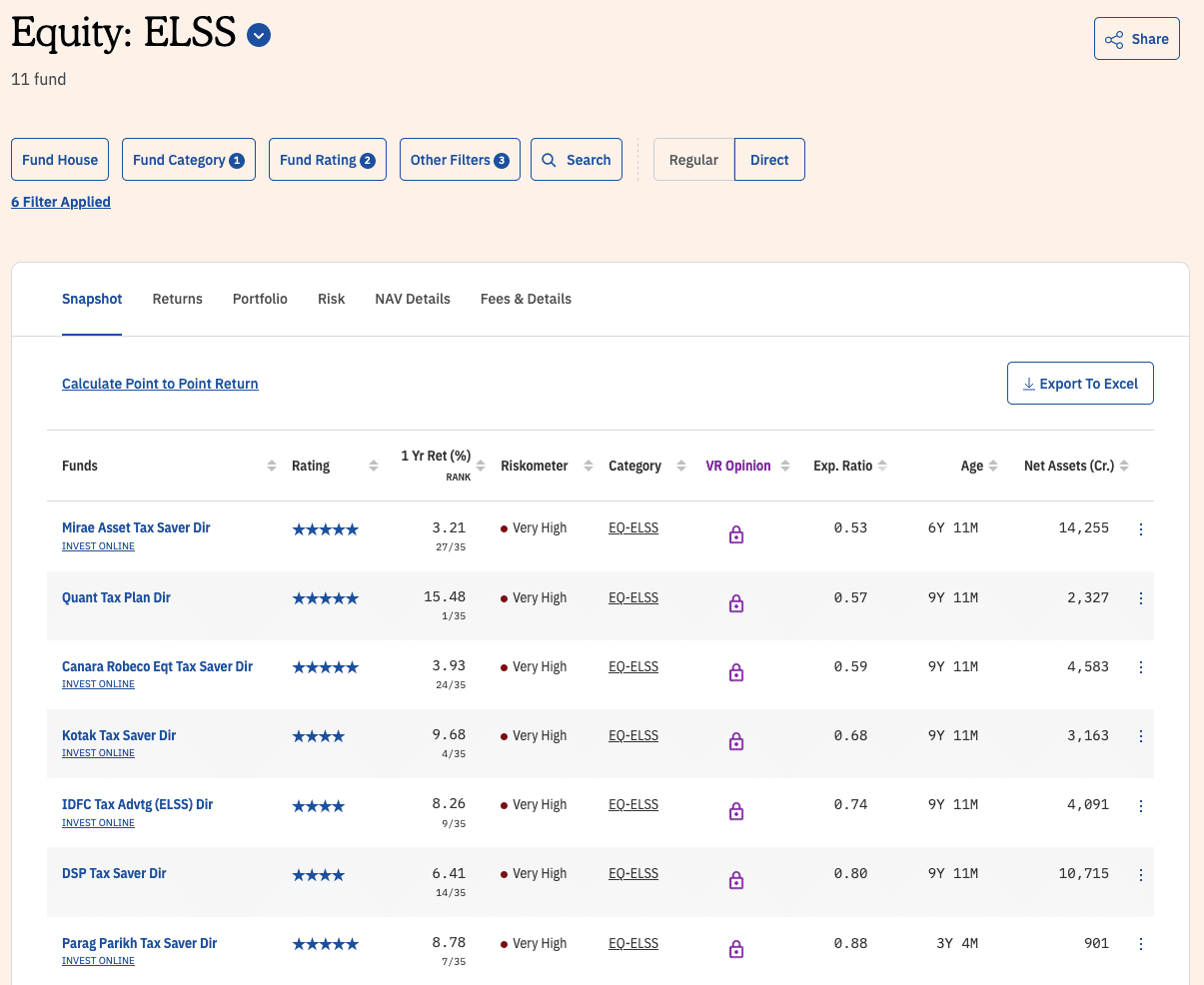1204x985 pixels.
Task: Switch to the Portfolio tab
Action: [x=260, y=299]
